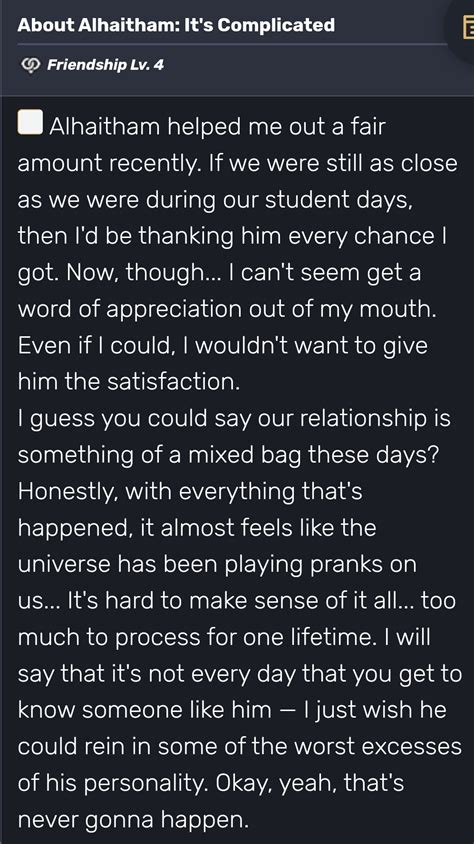This screenshot has width=474, height=844.
Task: Click the friendship companionship icon
Action: pos(30,66)
